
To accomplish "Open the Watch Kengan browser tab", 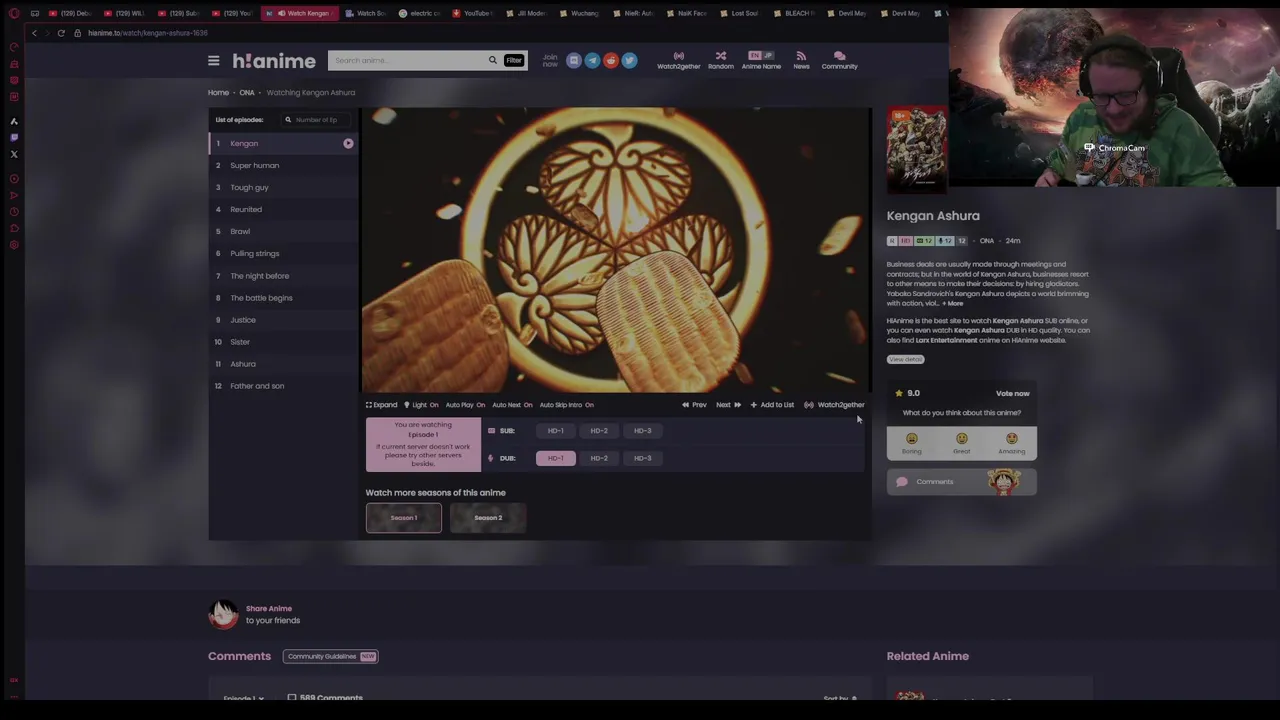I will tap(302, 13).
